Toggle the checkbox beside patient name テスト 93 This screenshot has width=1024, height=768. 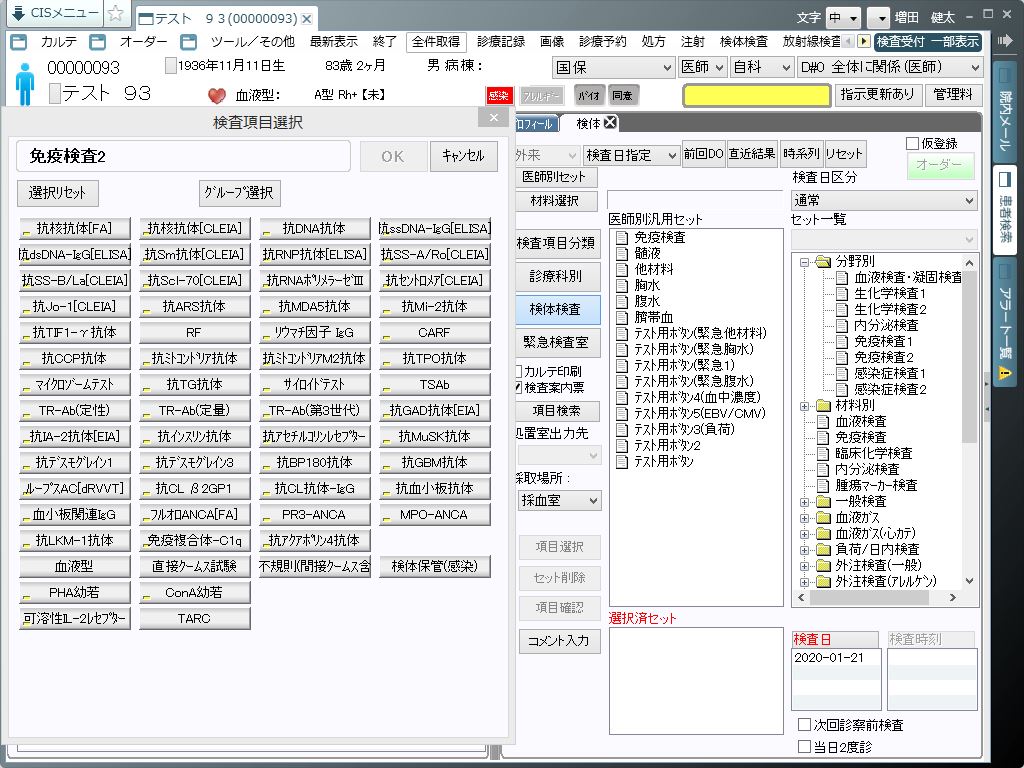pyautogui.click(x=55, y=93)
